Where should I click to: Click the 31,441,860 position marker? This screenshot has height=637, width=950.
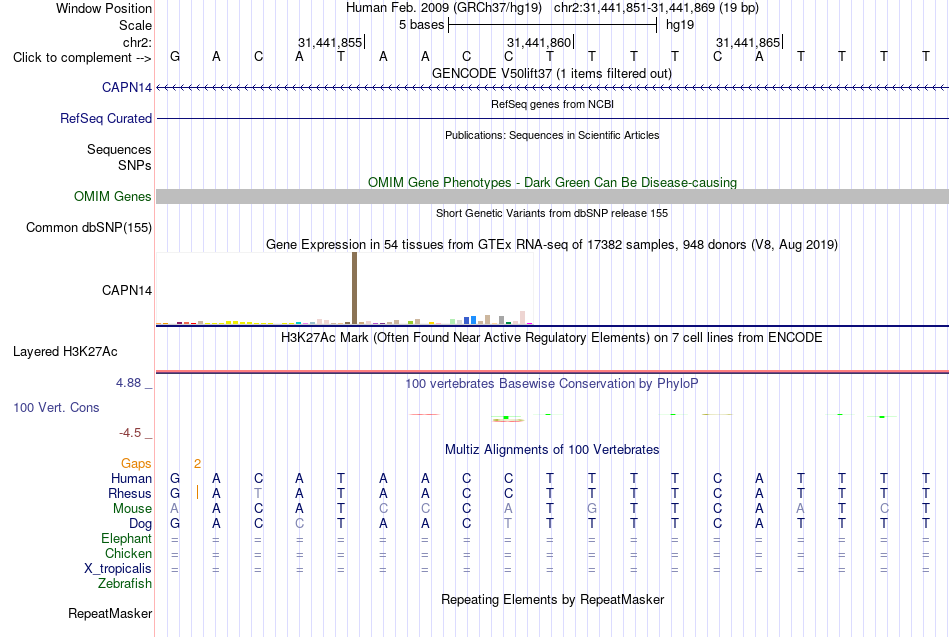[539, 42]
